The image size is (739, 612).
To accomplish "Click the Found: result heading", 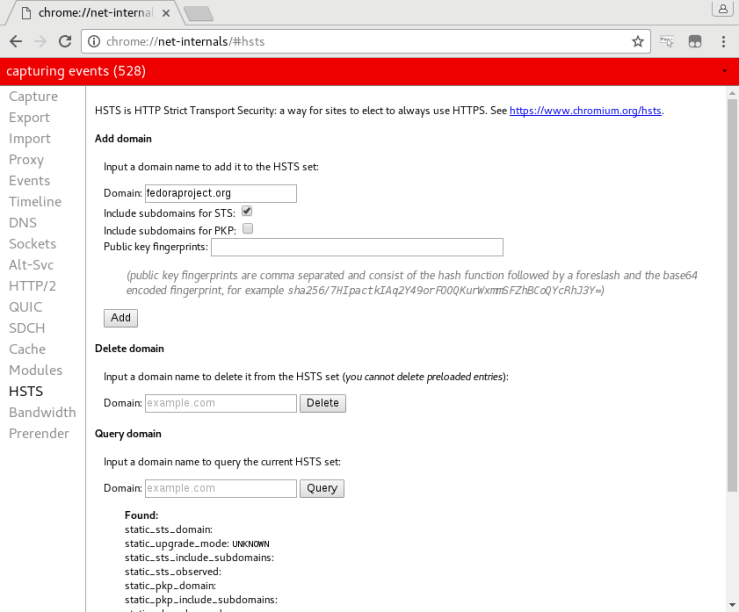I will pos(141,515).
